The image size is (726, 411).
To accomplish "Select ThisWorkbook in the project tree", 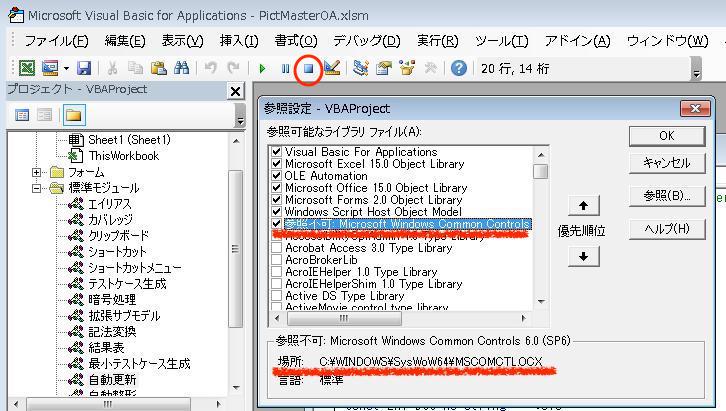I will coord(124,156).
